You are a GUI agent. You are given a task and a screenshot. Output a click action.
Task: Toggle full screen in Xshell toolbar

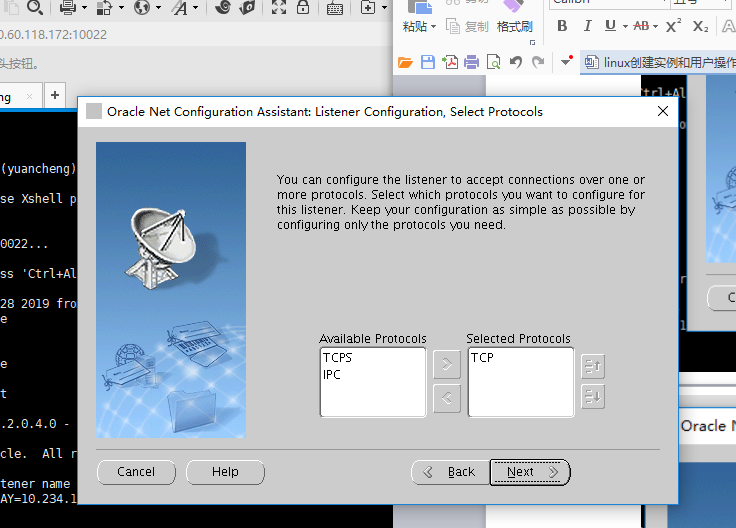[x=279, y=8]
